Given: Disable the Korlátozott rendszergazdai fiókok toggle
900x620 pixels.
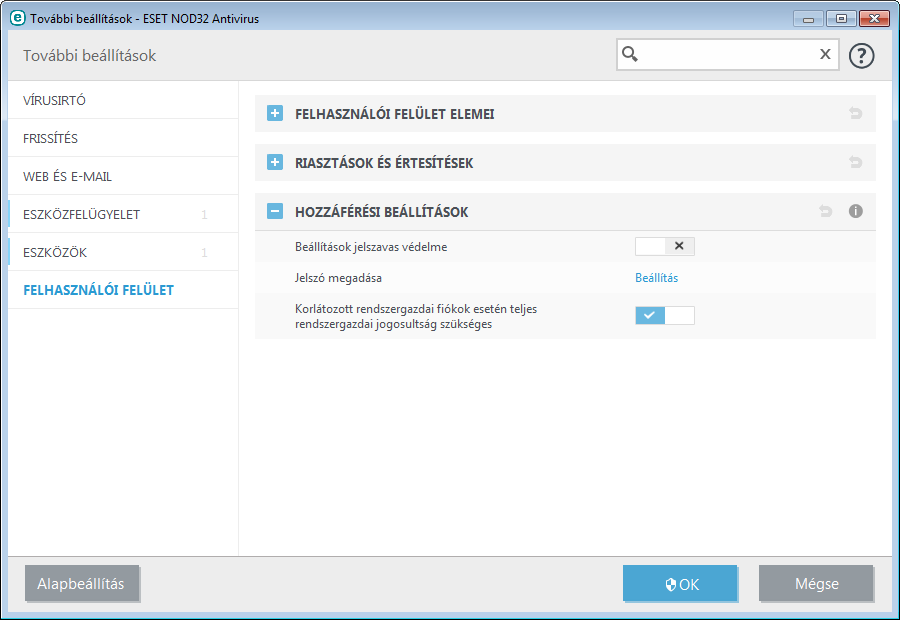Looking at the screenshot, I should (665, 315).
